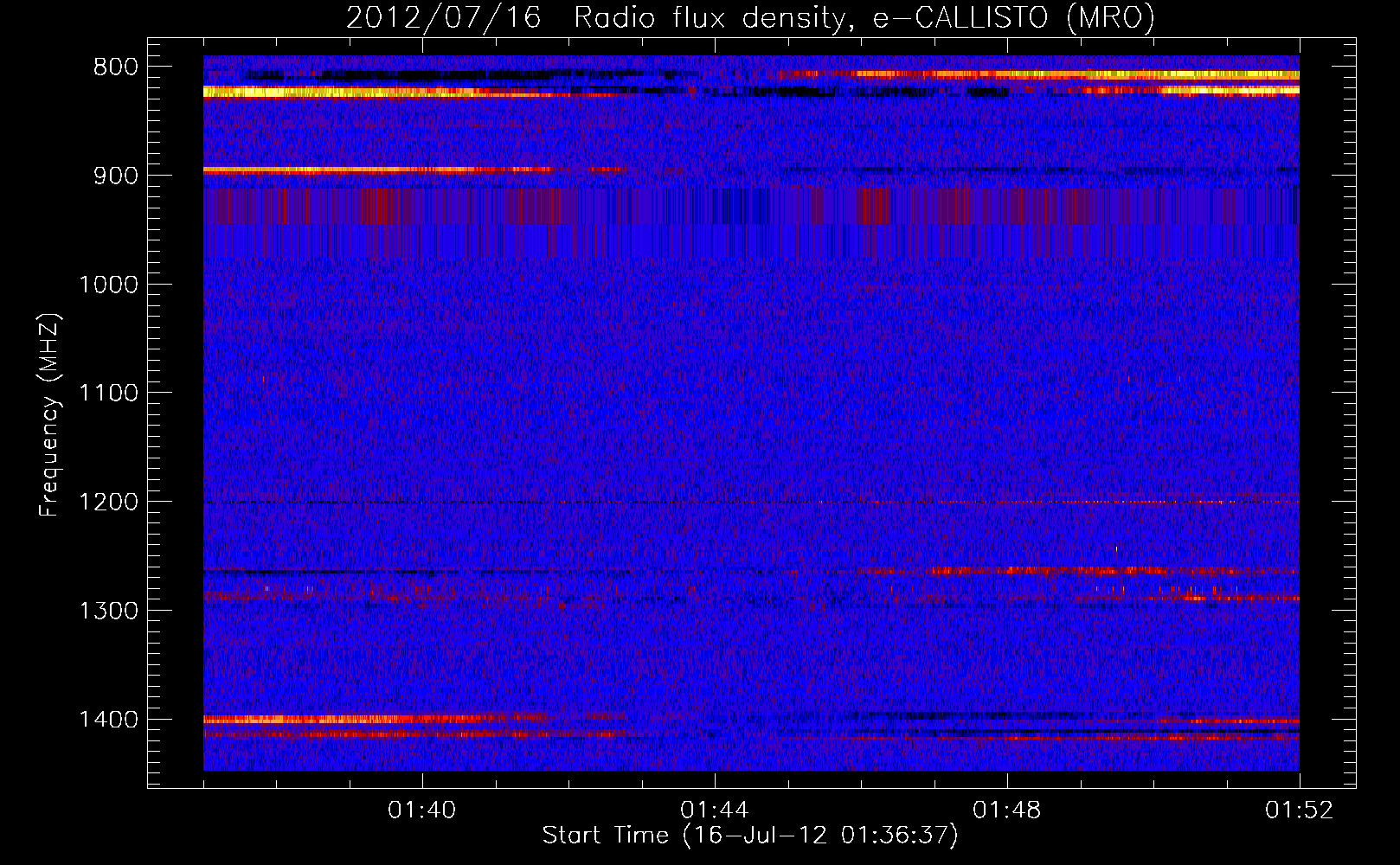The width and height of the screenshot is (1400, 865).
Task: Click the 01:52 time axis label
Action: (x=1300, y=811)
